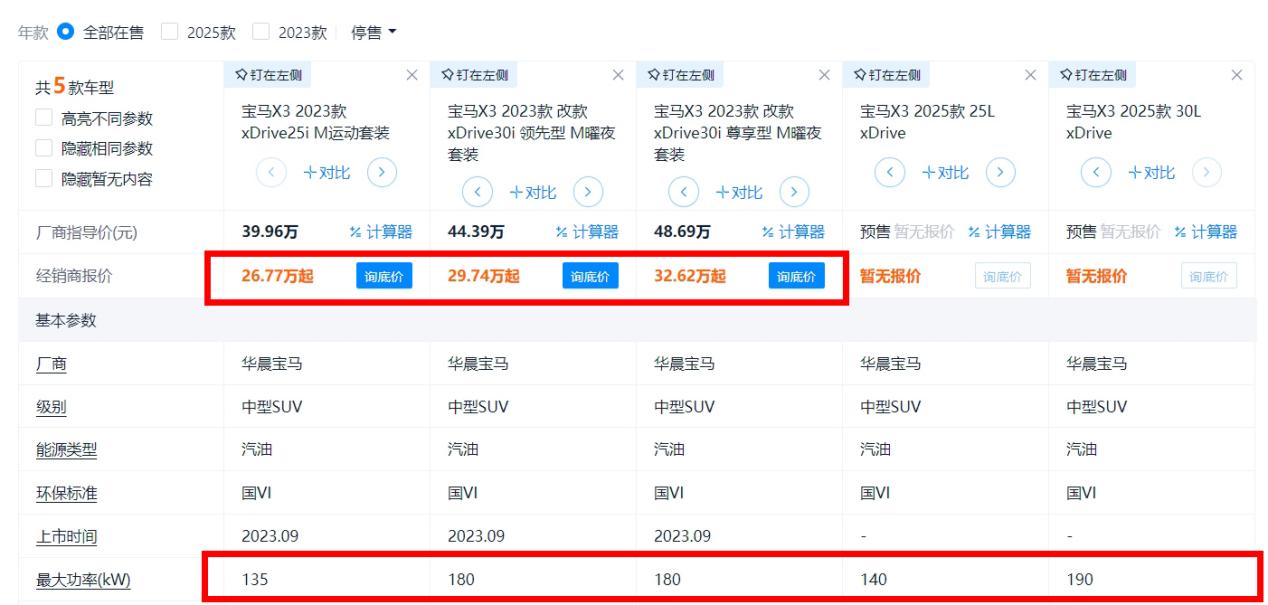1268x605 pixels.
Task: Click the 29.74万起 dealer price
Action: click(484, 276)
